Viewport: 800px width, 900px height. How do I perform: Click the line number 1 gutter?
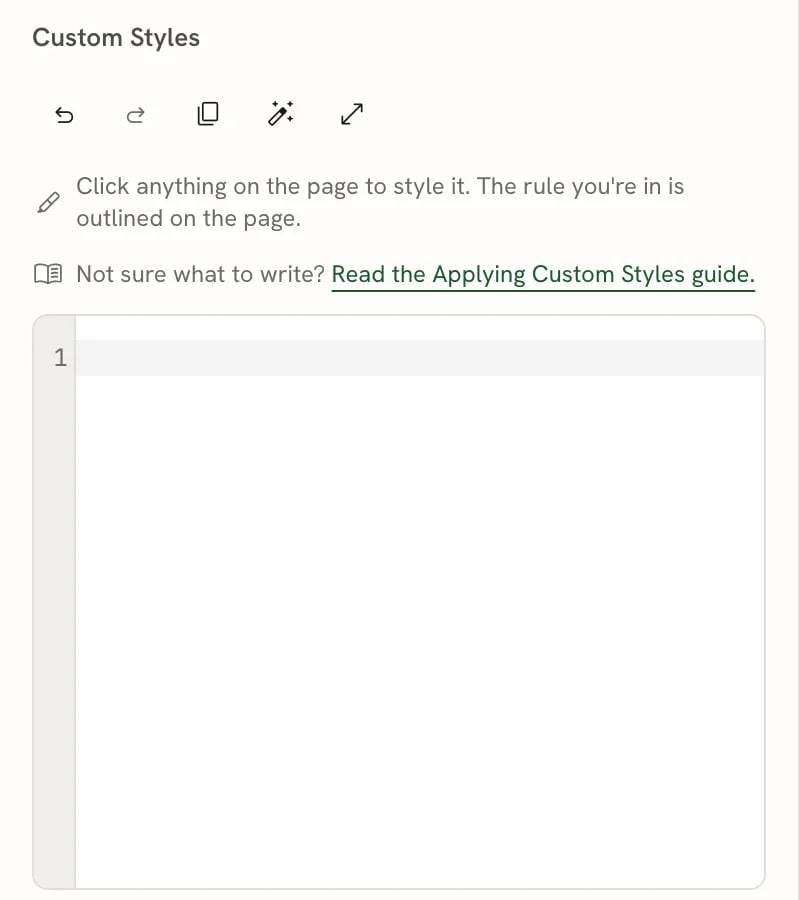point(60,358)
